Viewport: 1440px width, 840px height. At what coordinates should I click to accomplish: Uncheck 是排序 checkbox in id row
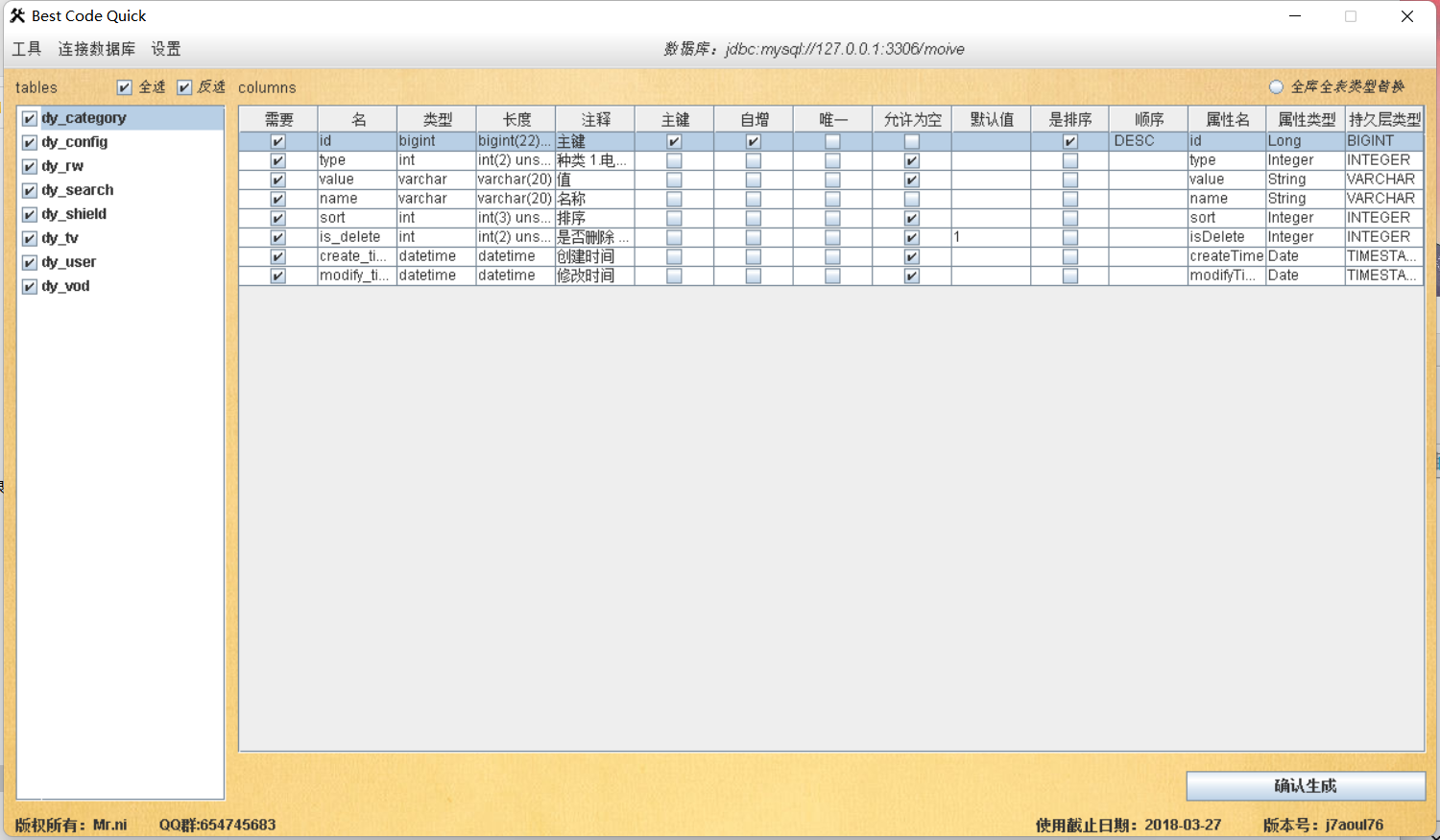[x=1070, y=141]
